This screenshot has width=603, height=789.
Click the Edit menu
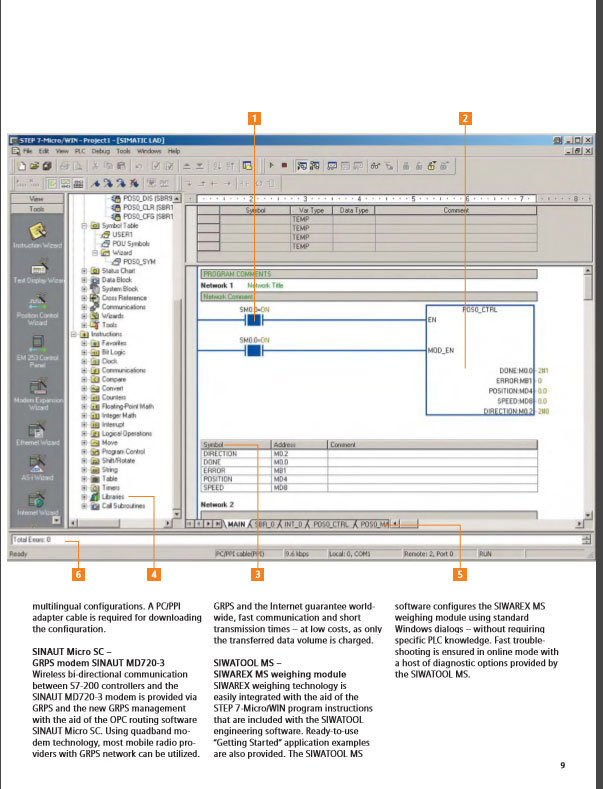(x=44, y=151)
